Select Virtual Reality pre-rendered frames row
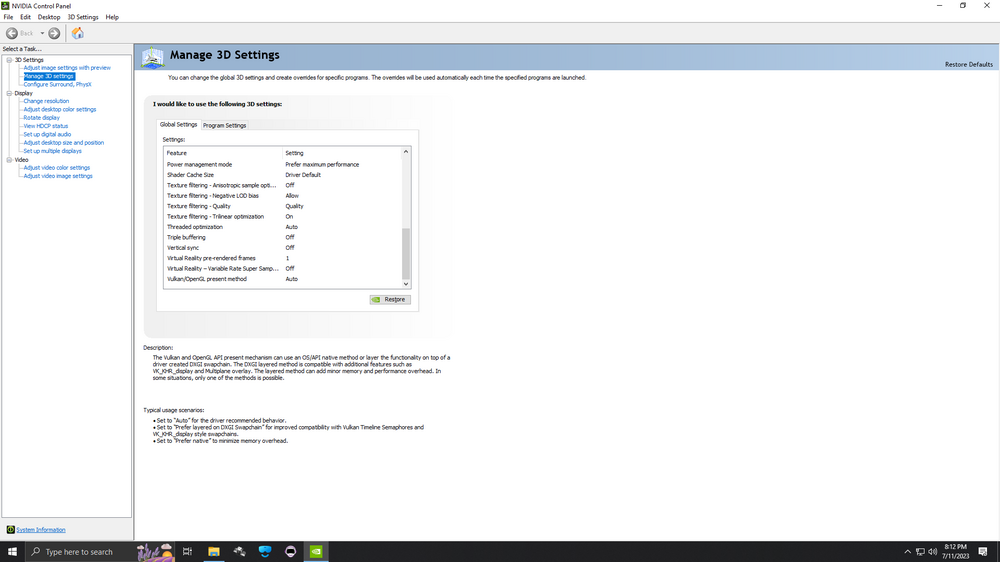The width and height of the screenshot is (1000, 562). pos(283,258)
